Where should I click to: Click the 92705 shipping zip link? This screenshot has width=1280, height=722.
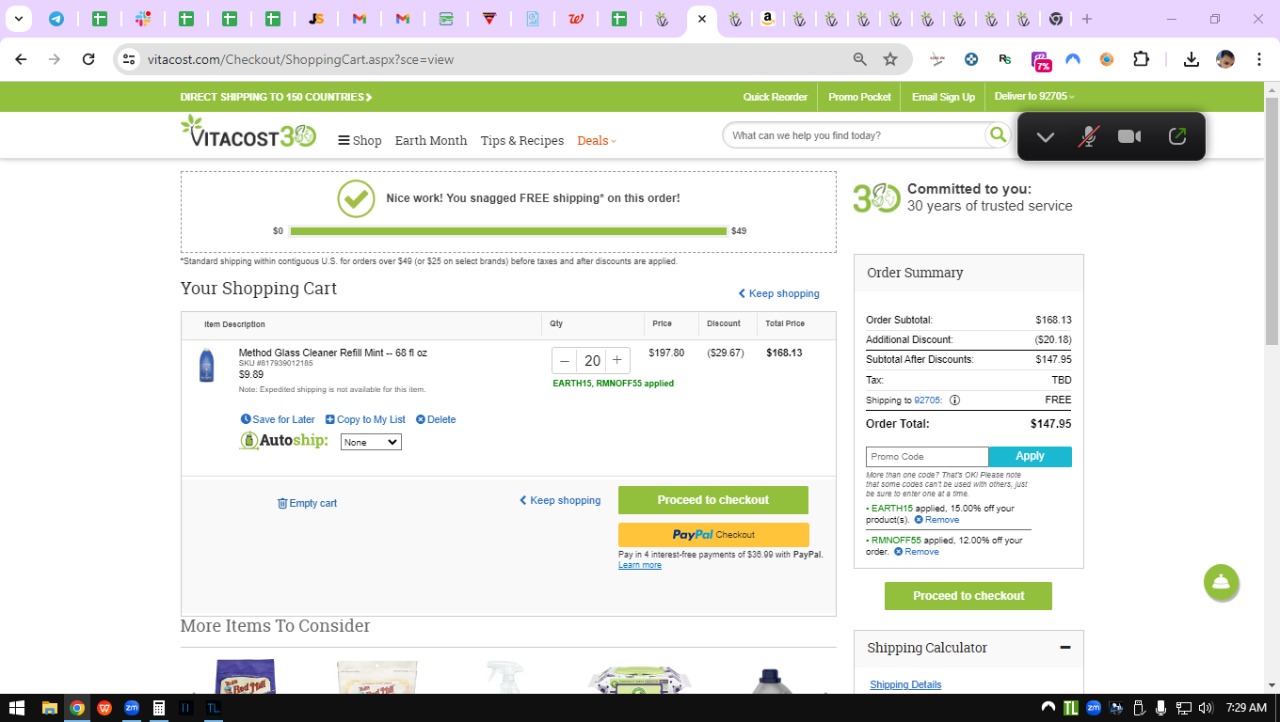coord(928,400)
